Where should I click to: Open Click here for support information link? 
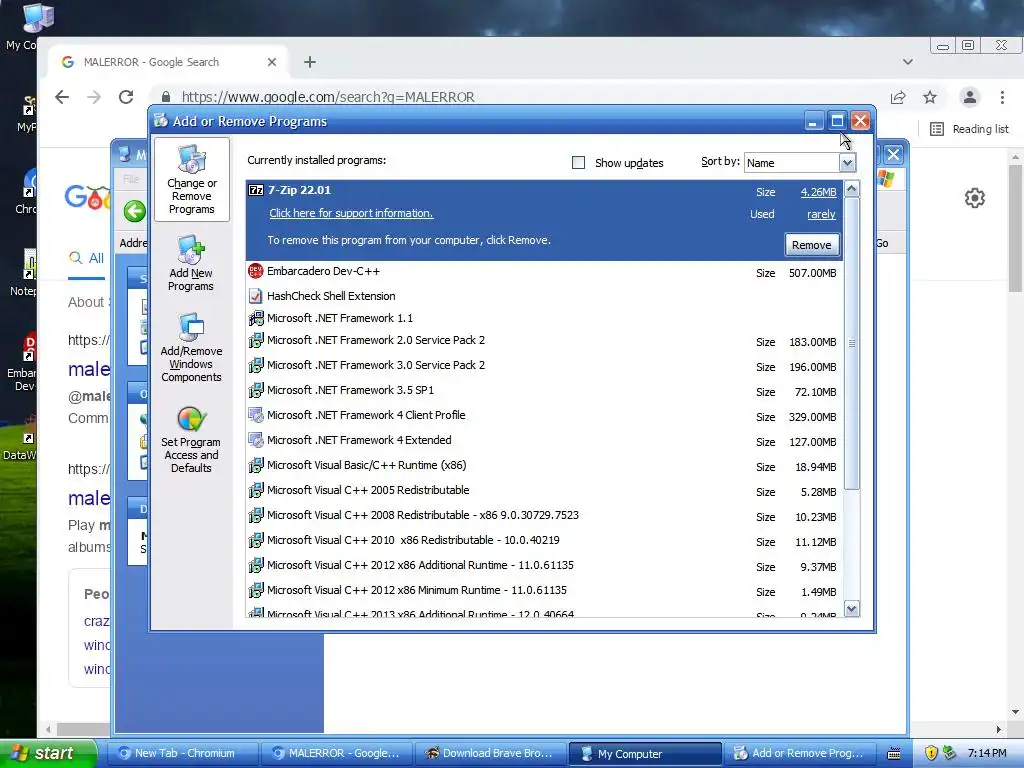point(351,214)
